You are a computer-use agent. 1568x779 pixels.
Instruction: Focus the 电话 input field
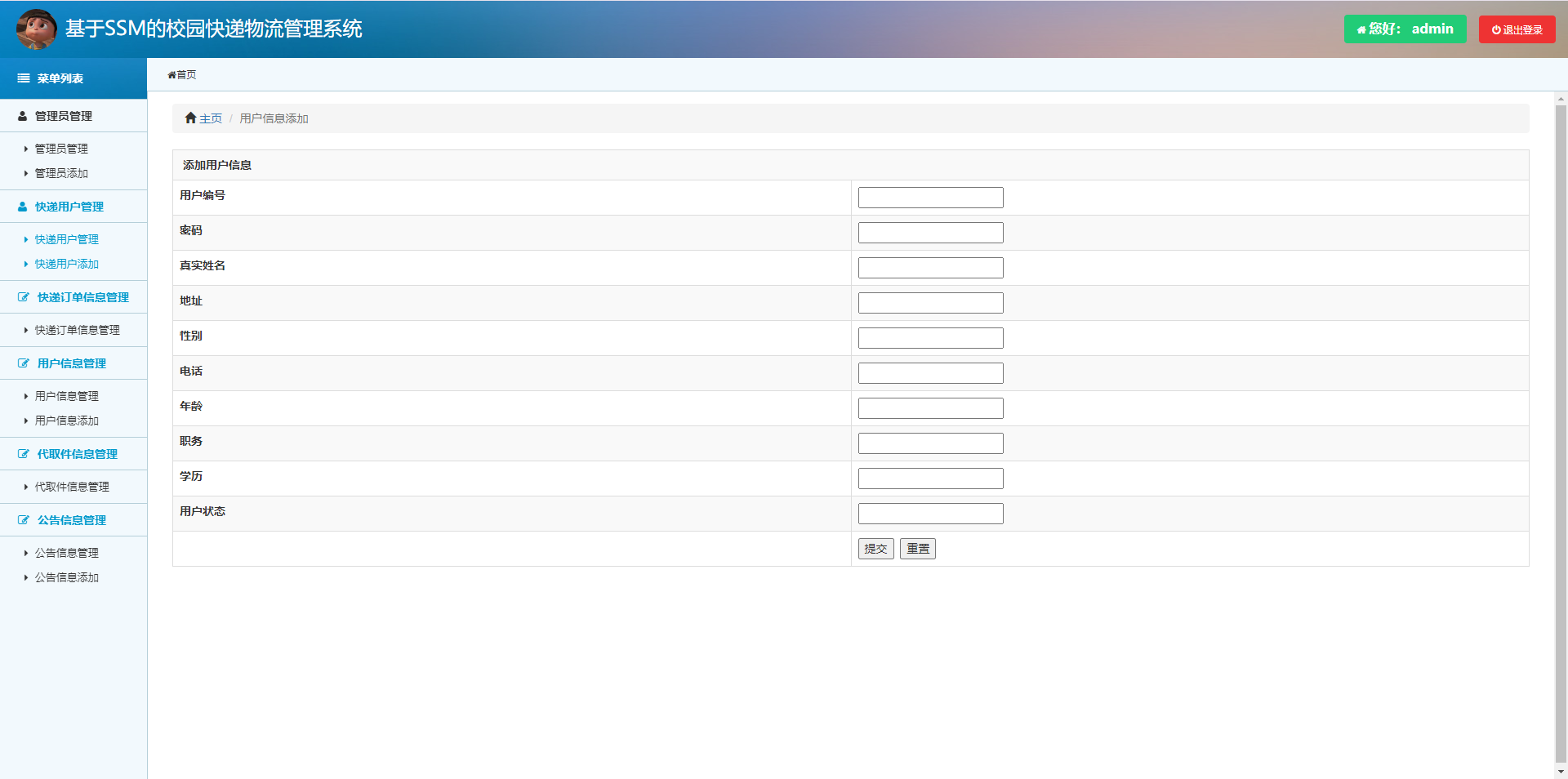(930, 373)
